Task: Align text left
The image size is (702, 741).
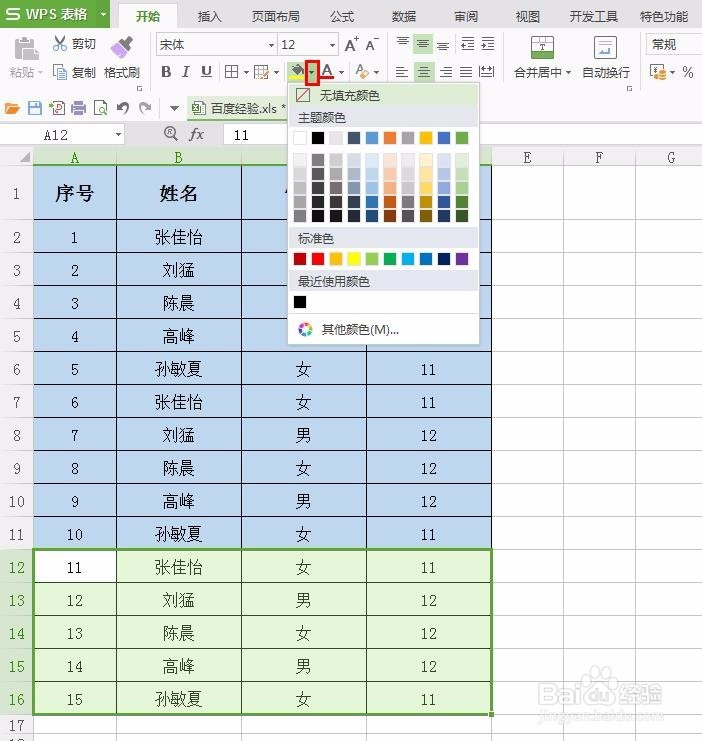Action: [x=402, y=72]
